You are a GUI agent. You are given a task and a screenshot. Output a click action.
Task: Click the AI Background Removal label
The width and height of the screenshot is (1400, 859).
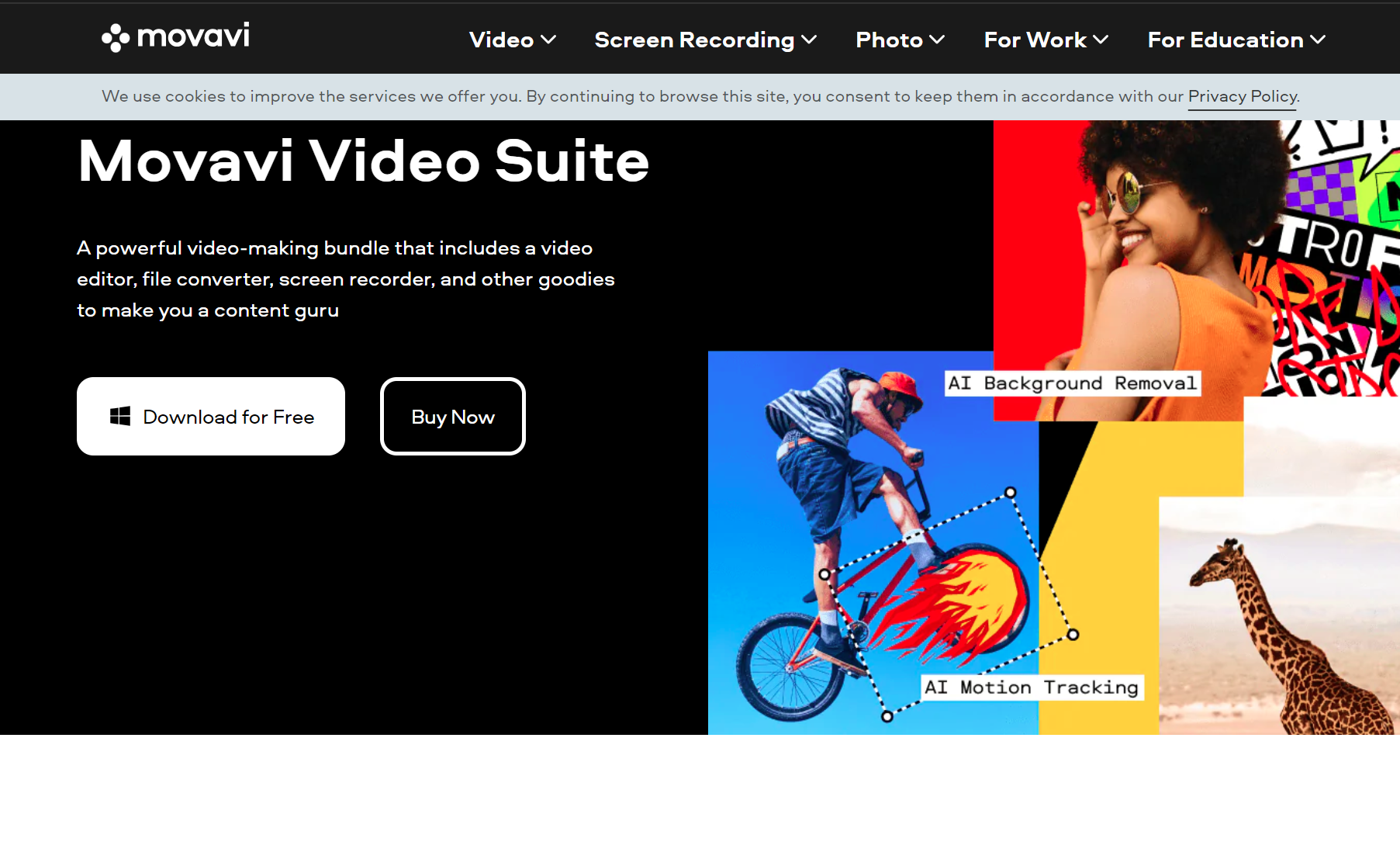tap(1072, 383)
